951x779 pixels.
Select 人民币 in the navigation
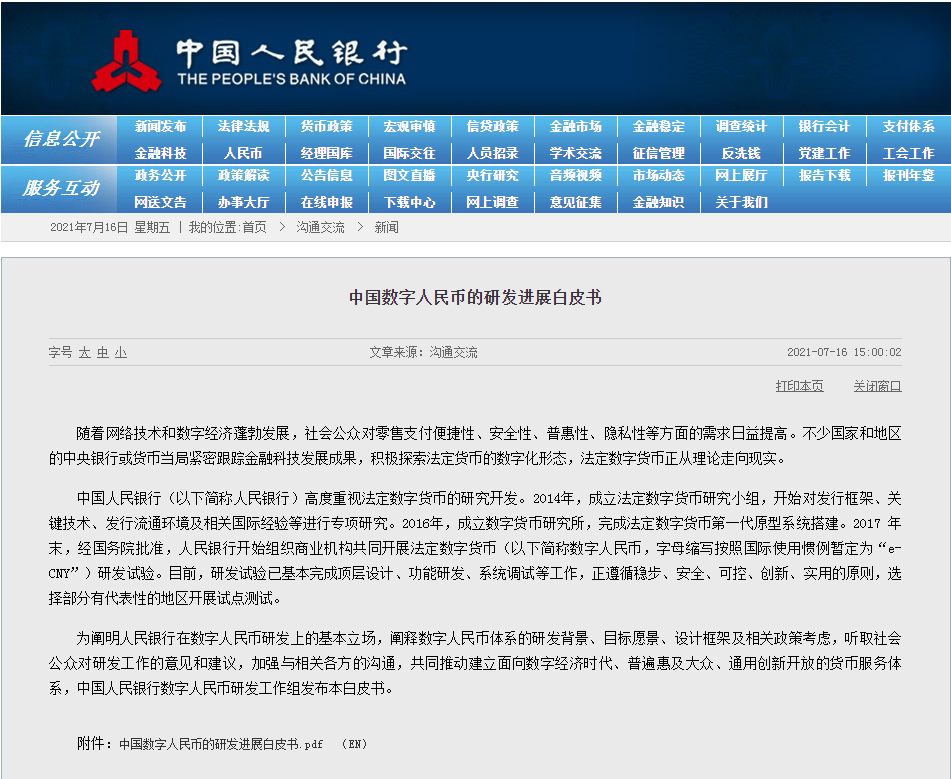243,153
